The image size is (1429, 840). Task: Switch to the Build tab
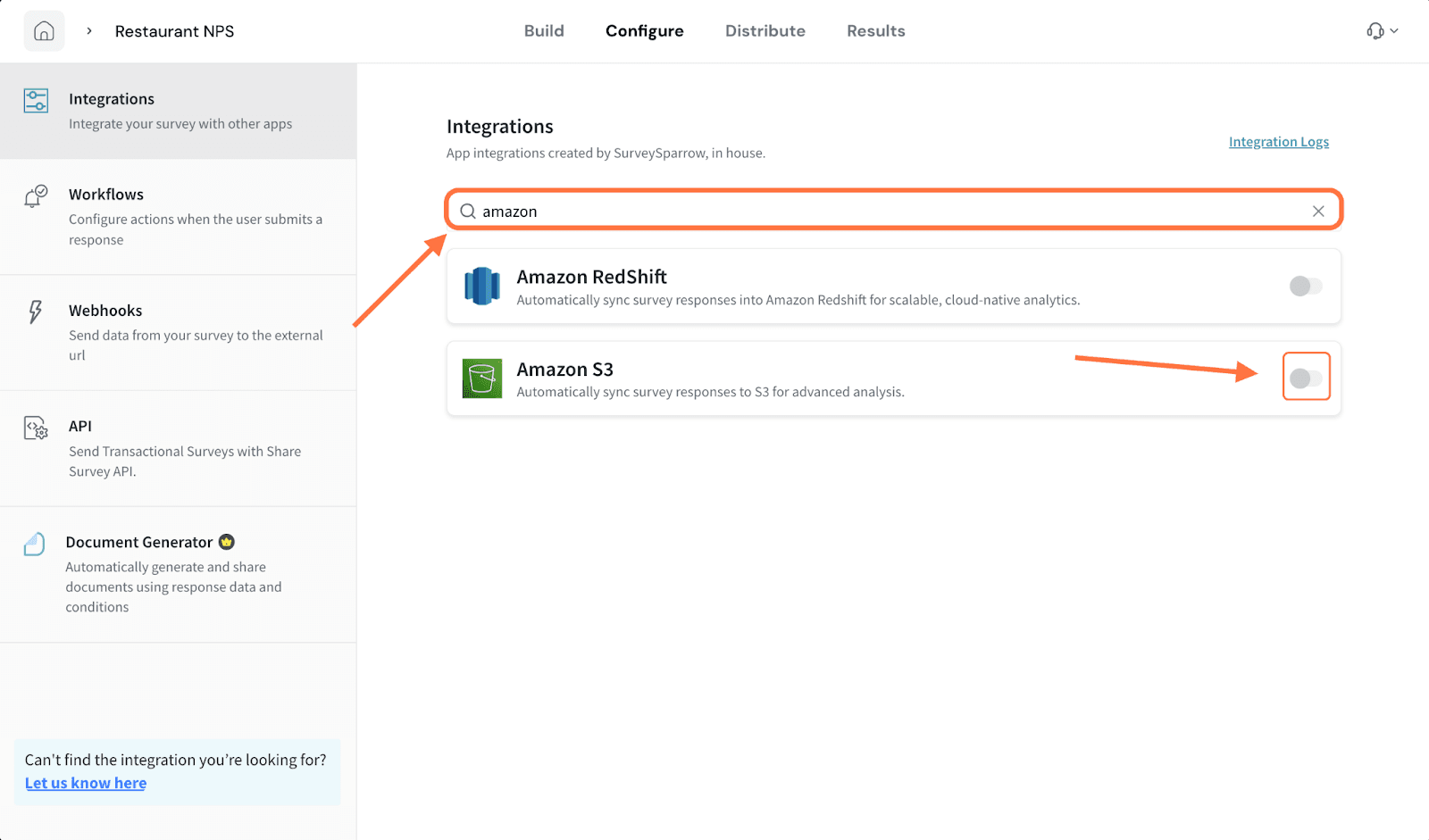pos(544,31)
